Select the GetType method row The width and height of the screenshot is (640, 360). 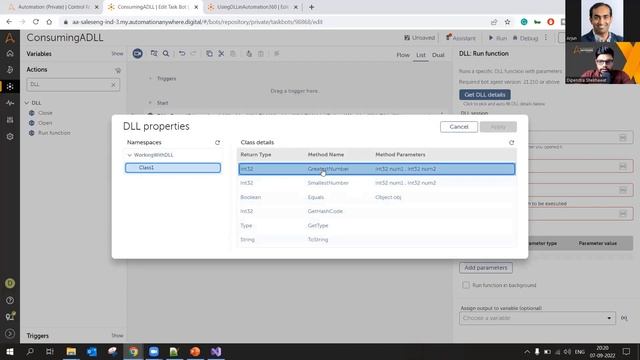[377, 225]
